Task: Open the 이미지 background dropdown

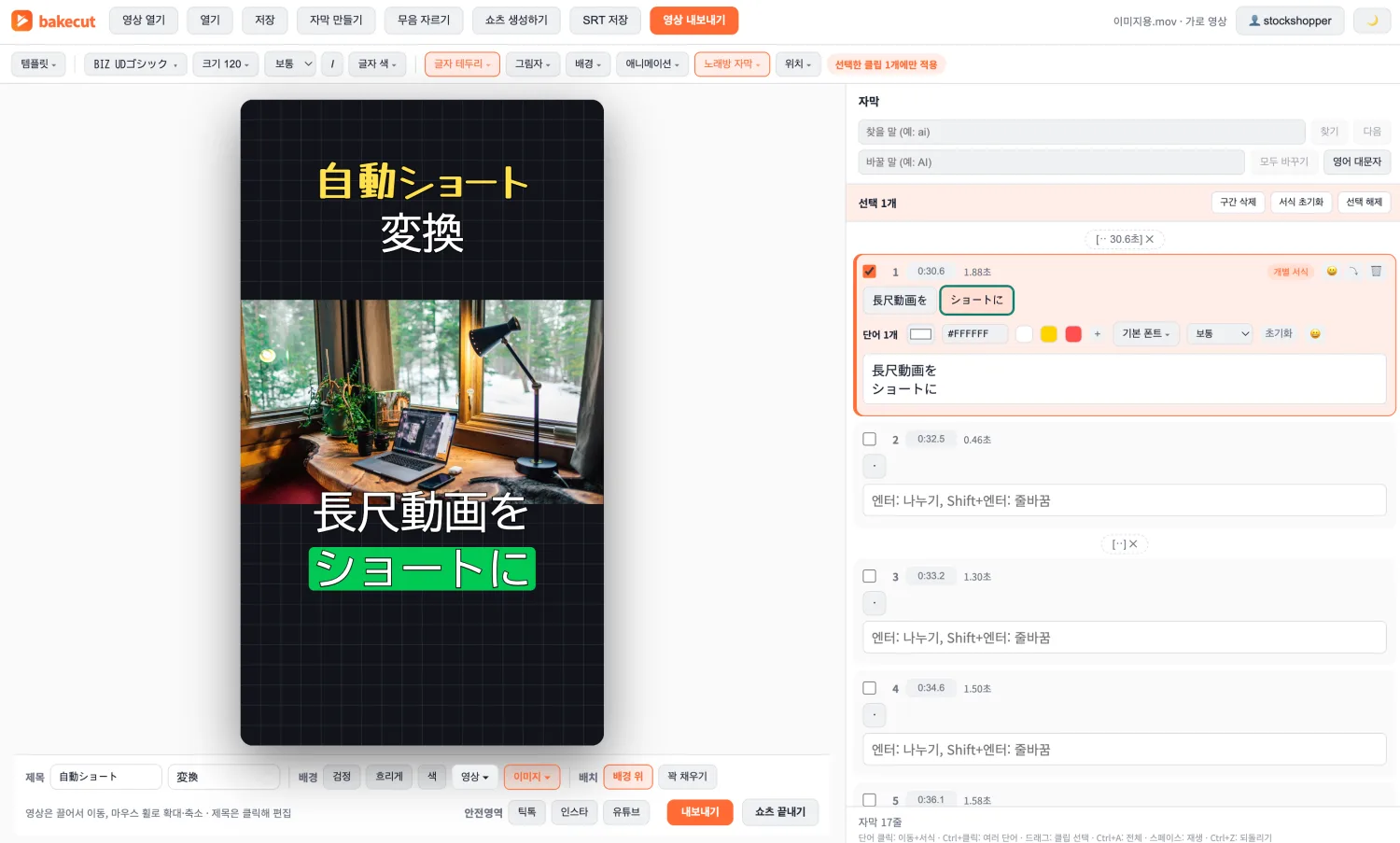Action: coord(532,777)
